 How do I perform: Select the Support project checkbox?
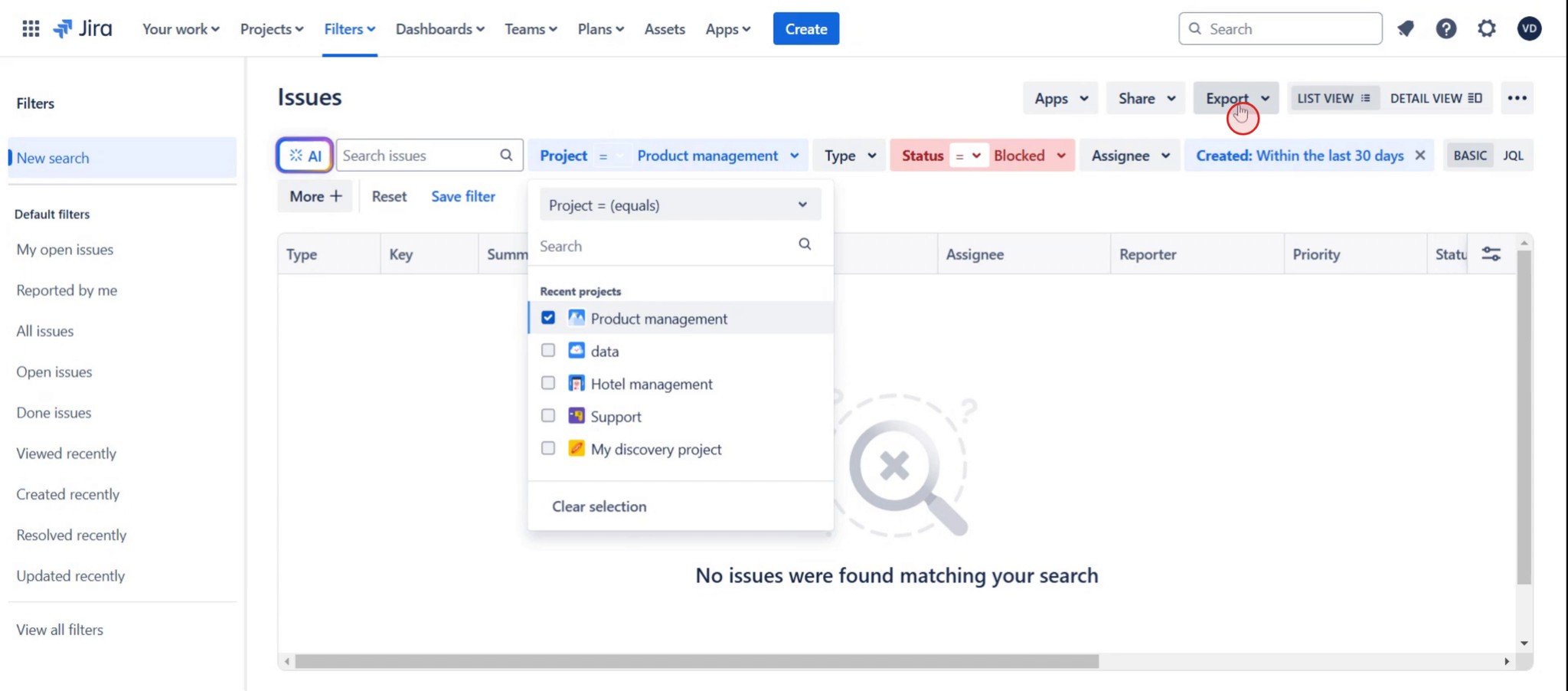(x=547, y=415)
